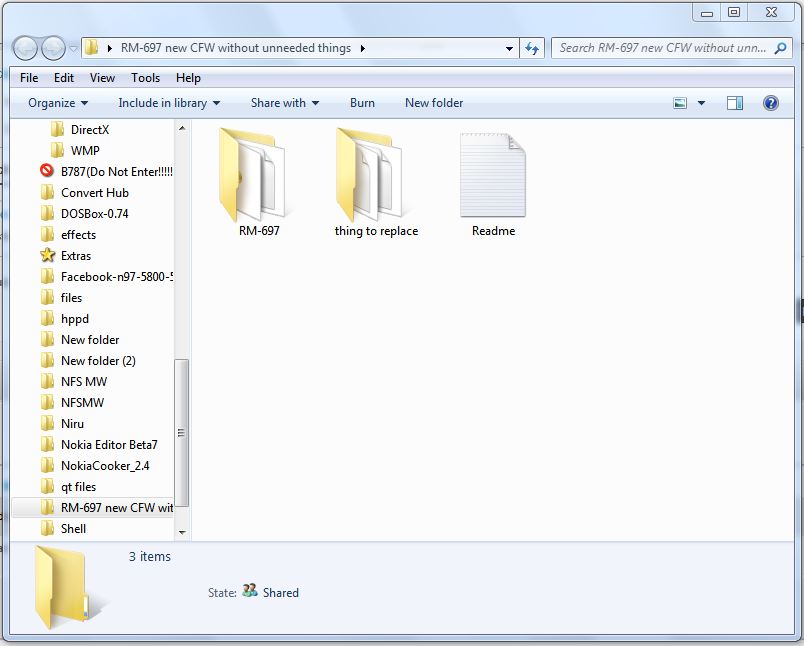Open the View menu
Image resolution: width=804 pixels, height=646 pixels.
[x=102, y=78]
